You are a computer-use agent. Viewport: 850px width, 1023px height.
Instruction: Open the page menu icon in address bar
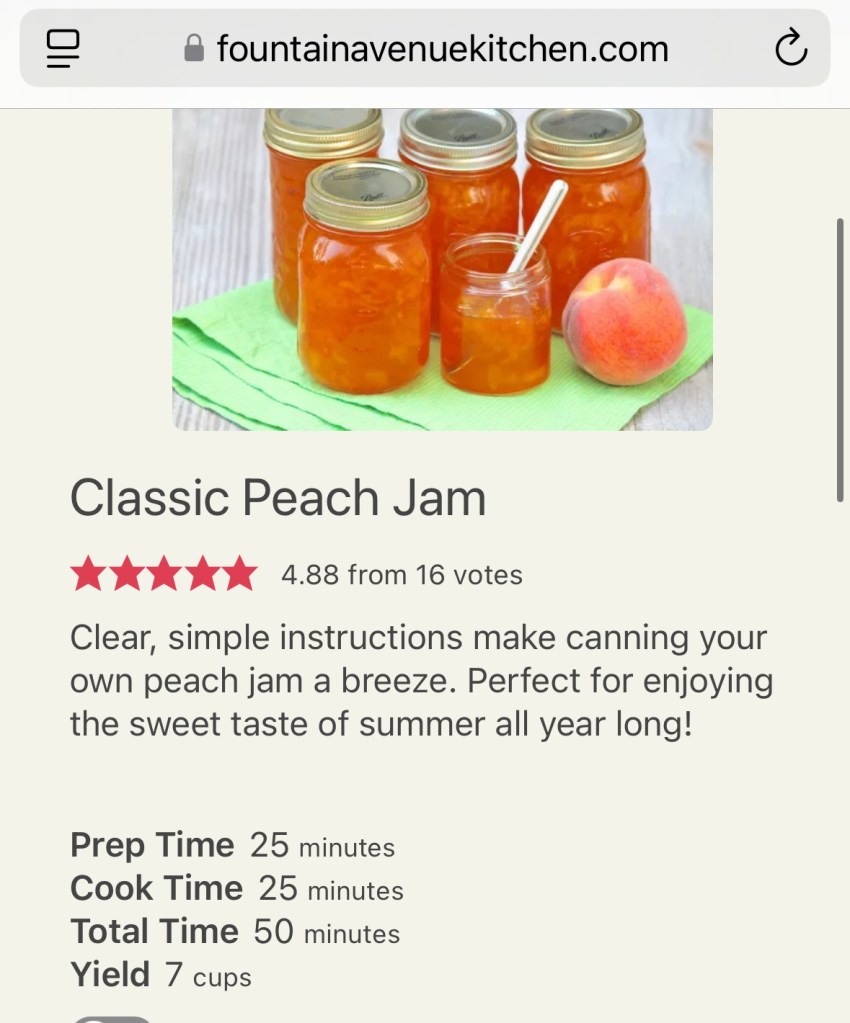point(63,48)
